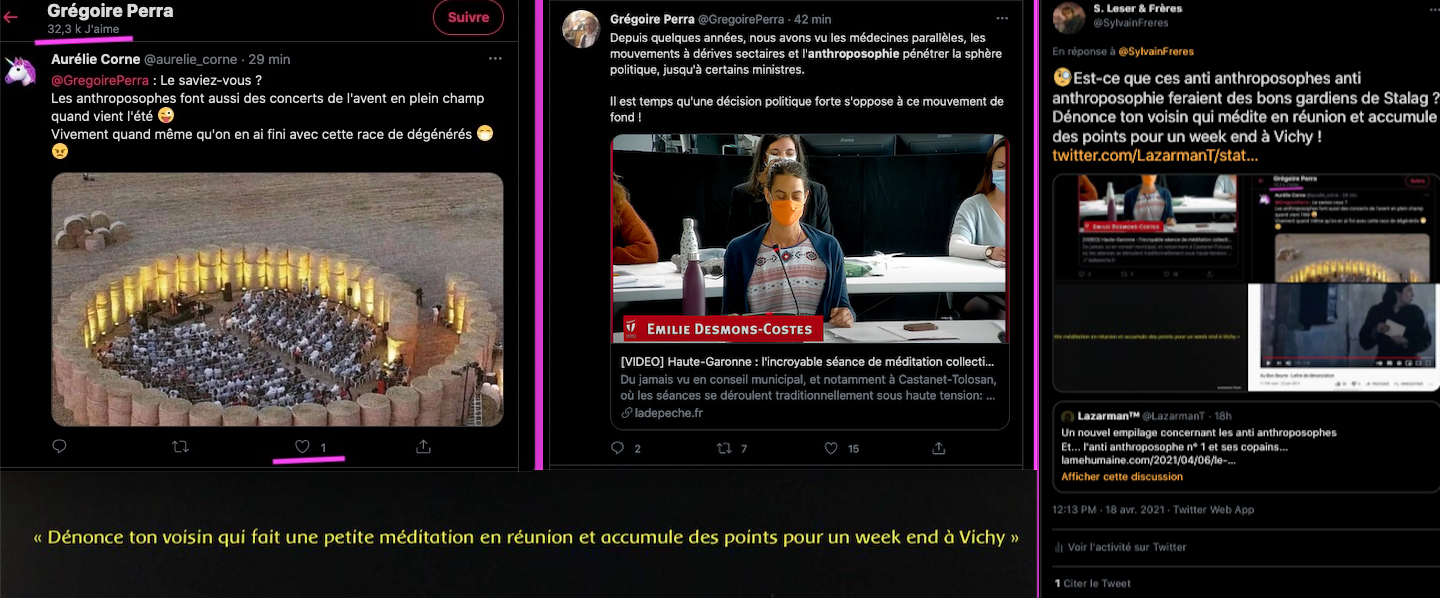This screenshot has height=598, width=1440.
Task: Open the @GregoirePerra mention link
Action: pos(99,80)
